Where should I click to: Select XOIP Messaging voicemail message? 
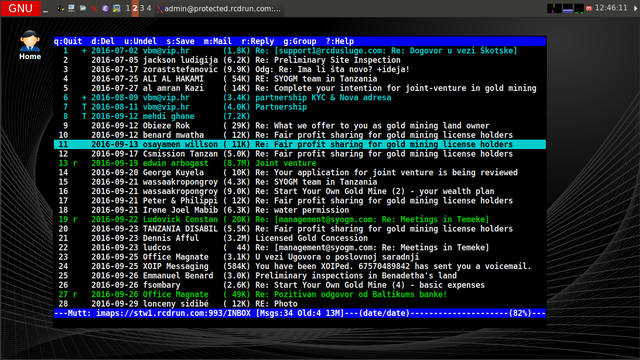click(300, 267)
